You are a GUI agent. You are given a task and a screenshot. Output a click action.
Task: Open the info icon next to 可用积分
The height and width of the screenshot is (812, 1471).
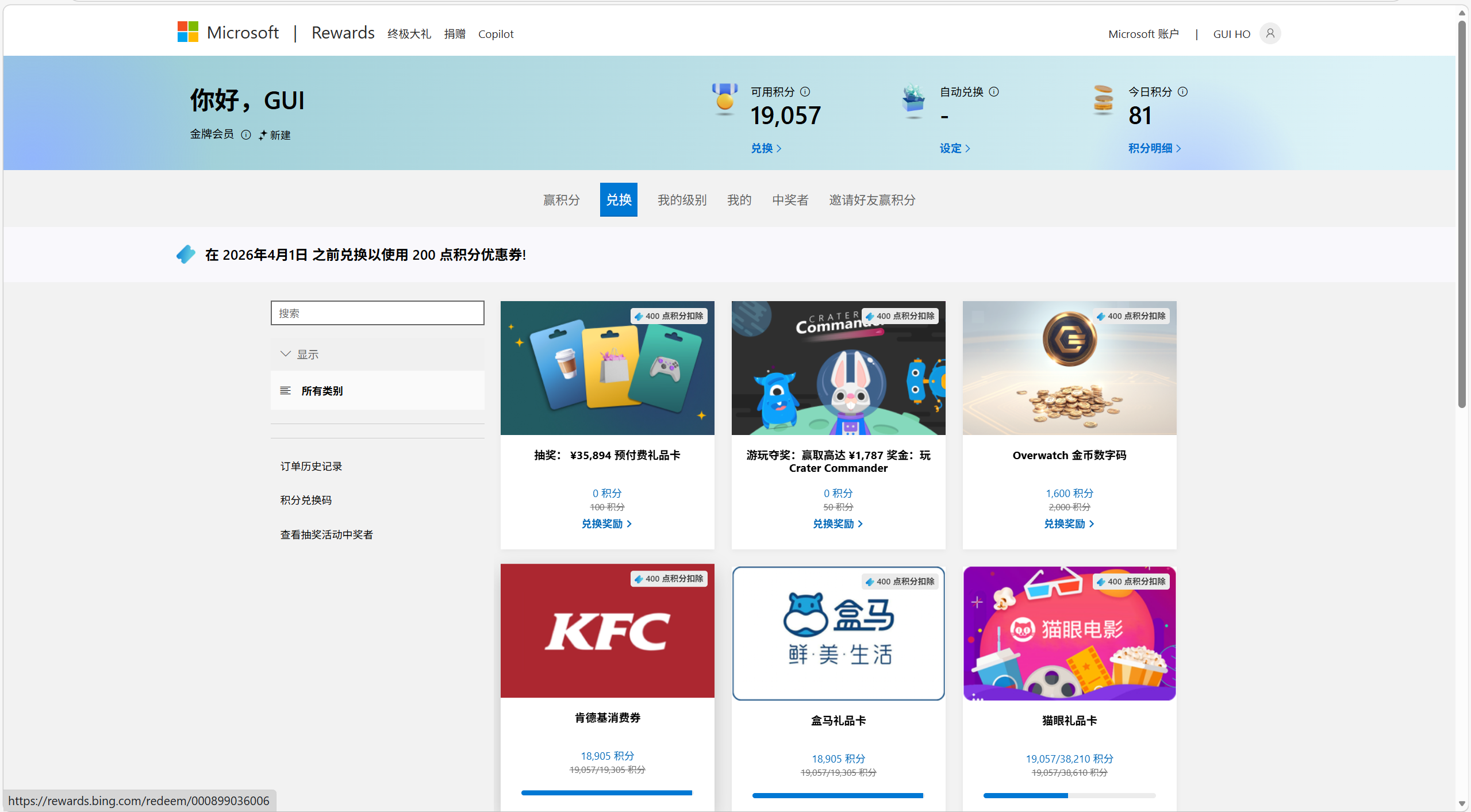pos(804,91)
